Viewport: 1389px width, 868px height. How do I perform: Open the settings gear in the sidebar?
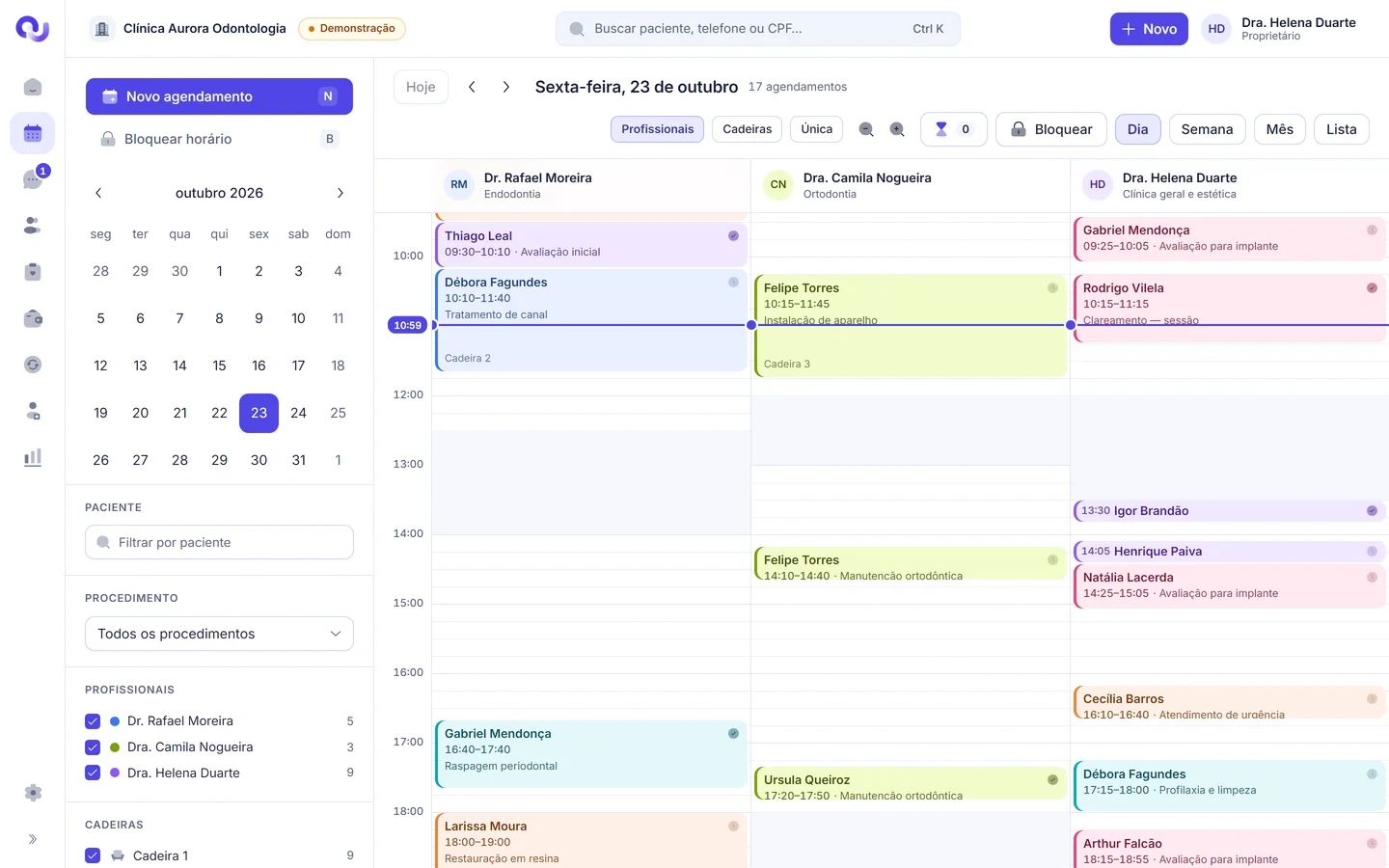pyautogui.click(x=33, y=793)
